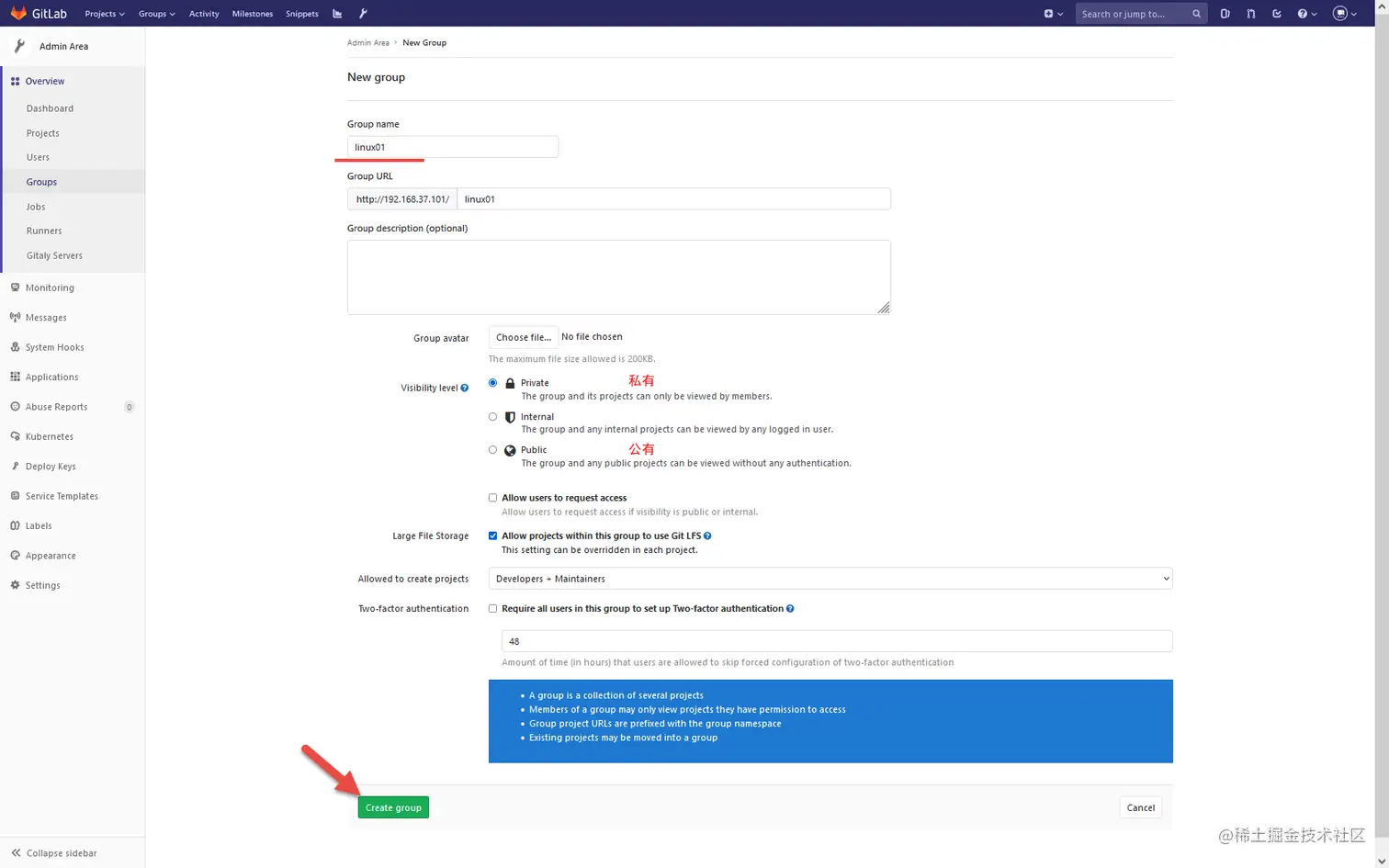Click the search magnifier icon
The width and height of the screenshot is (1389, 868).
coord(1196,14)
